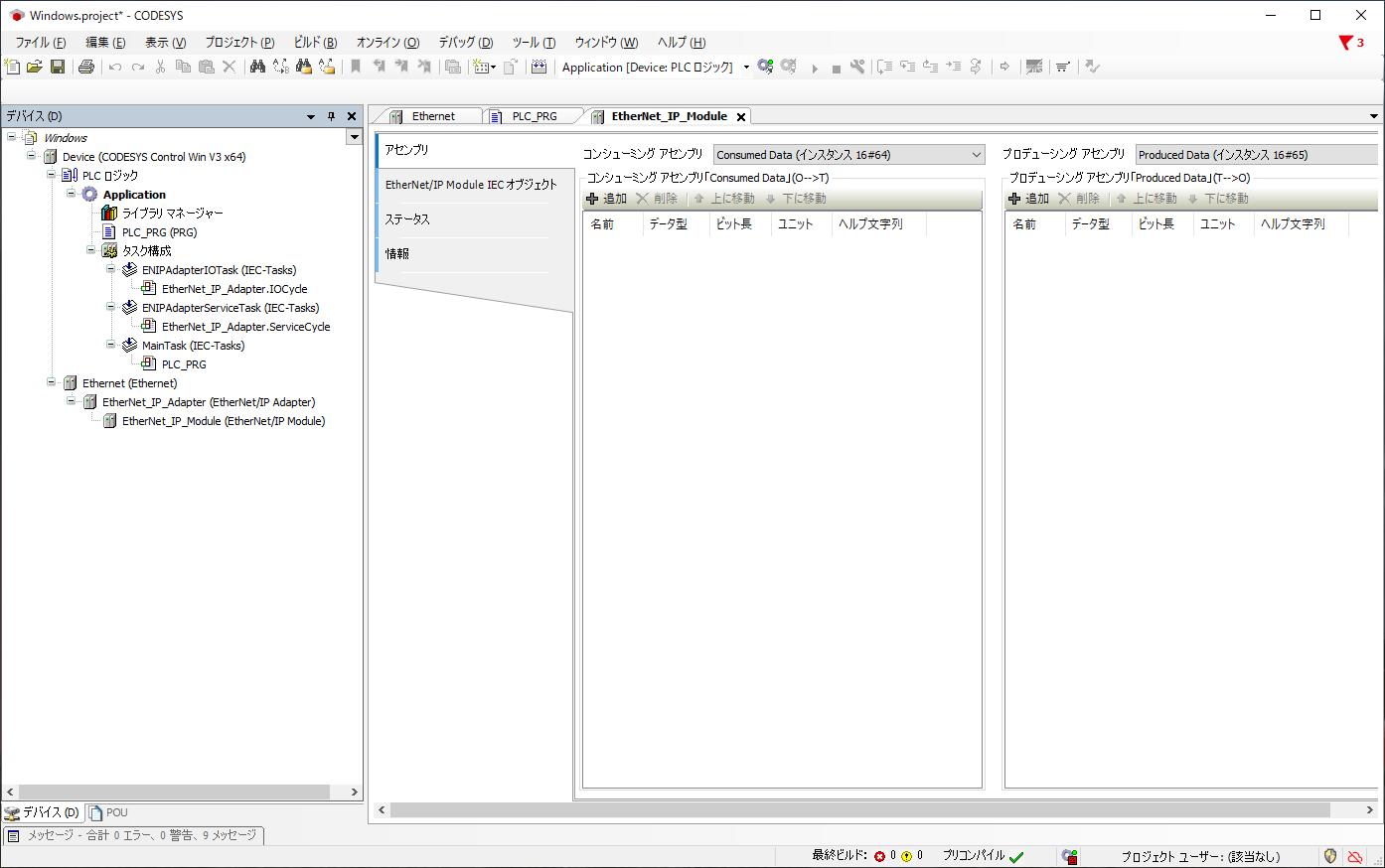Select the ステータス side tab

point(407,219)
